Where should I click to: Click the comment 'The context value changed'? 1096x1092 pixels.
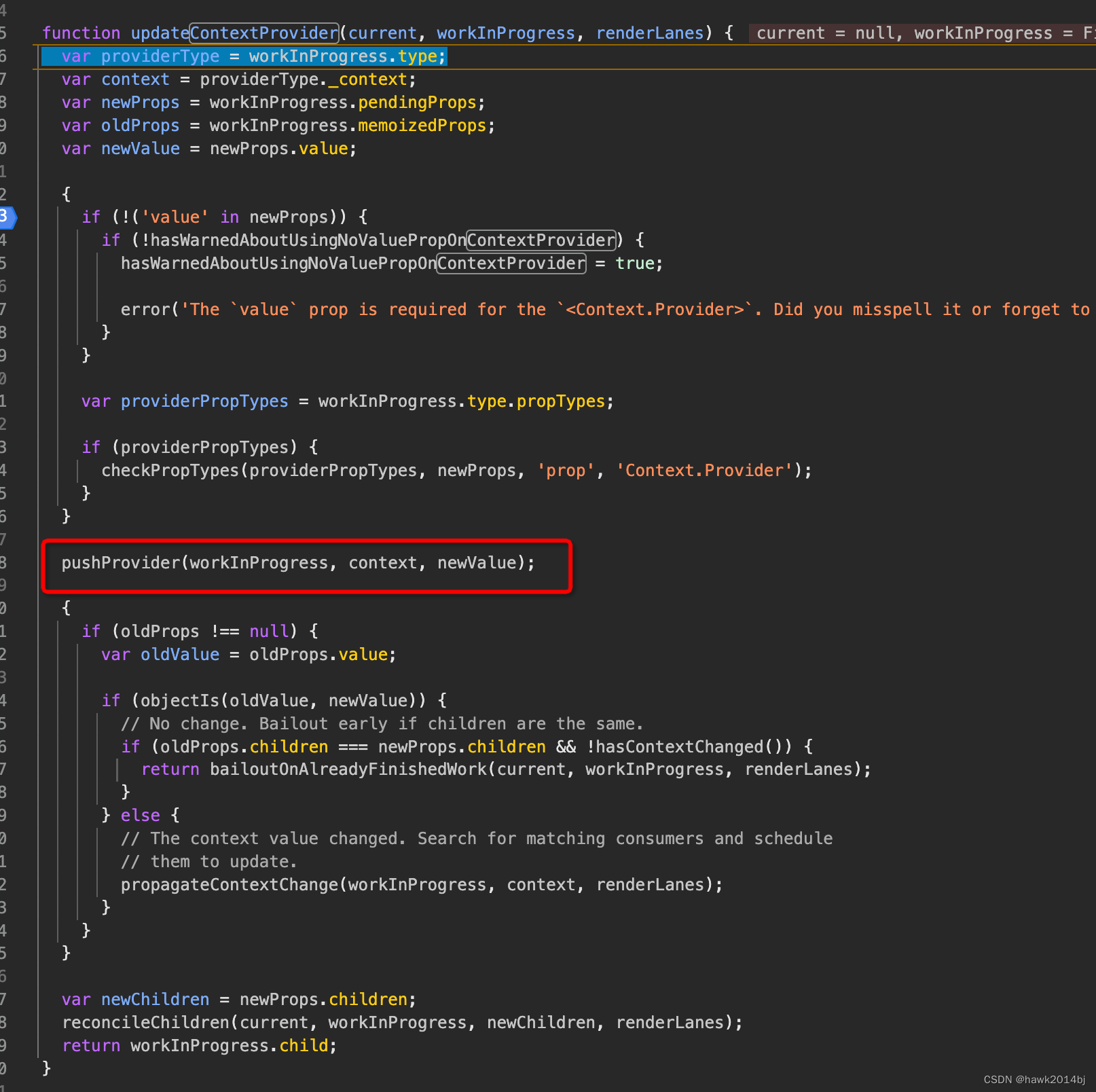click(x=477, y=839)
